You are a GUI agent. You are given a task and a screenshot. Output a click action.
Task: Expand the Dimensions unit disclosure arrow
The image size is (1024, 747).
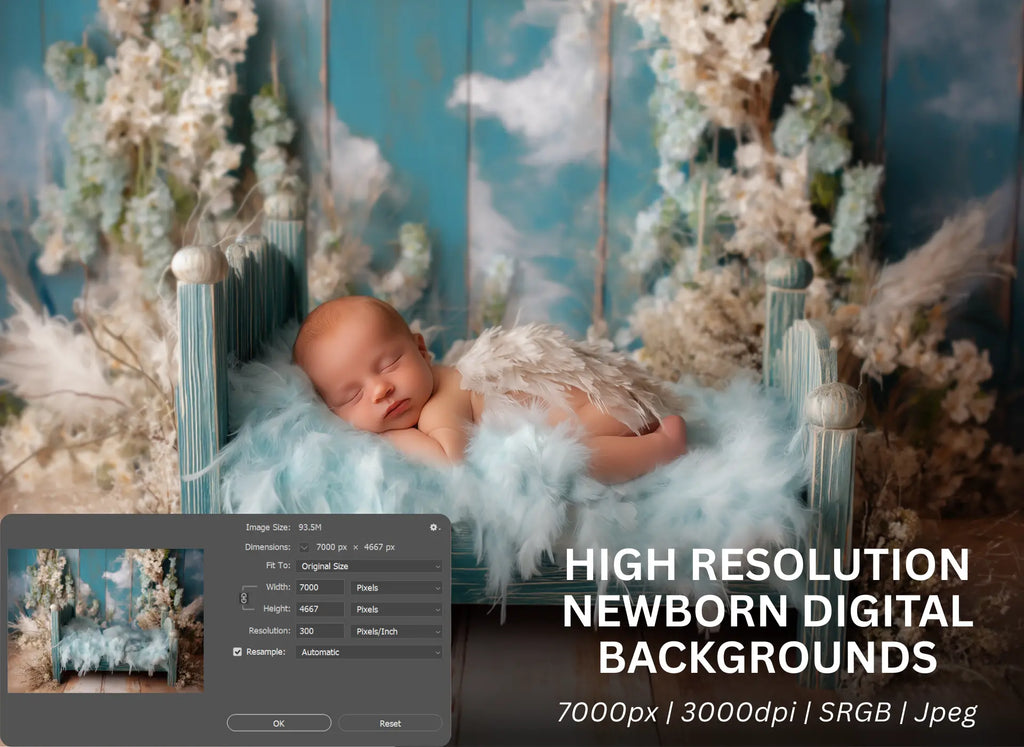[x=304, y=547]
